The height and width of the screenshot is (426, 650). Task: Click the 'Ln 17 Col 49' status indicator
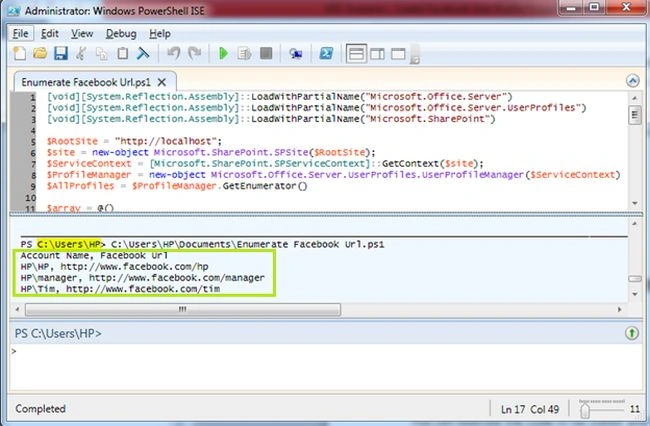click(x=530, y=409)
